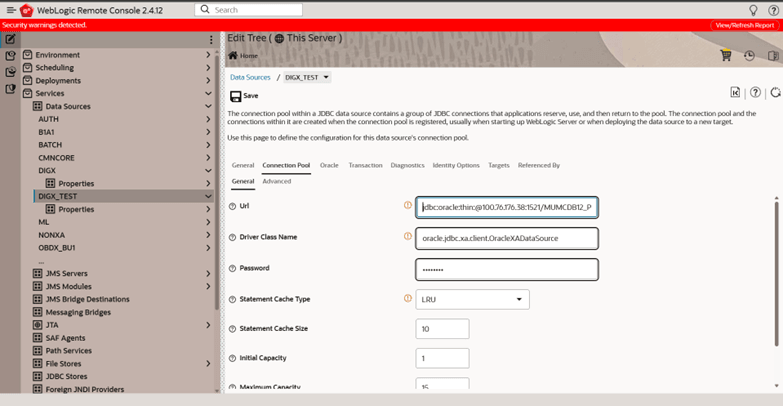783x406 pixels.
Task: Expand the Scheduling tree node
Action: [x=208, y=67]
